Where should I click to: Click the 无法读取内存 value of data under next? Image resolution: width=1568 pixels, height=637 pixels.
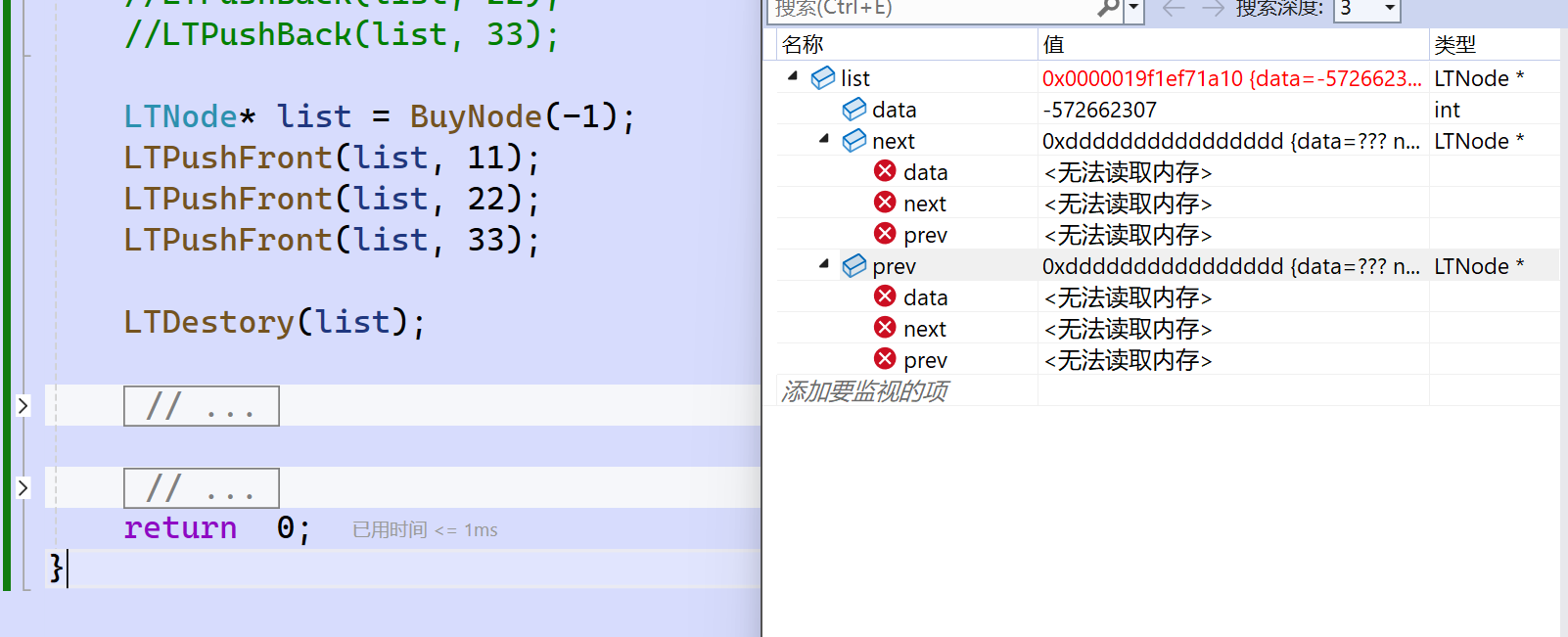point(1128,172)
